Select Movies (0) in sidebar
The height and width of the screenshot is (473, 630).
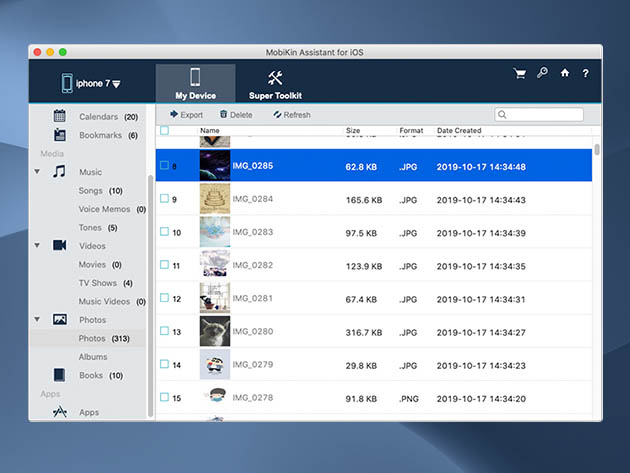point(100,264)
